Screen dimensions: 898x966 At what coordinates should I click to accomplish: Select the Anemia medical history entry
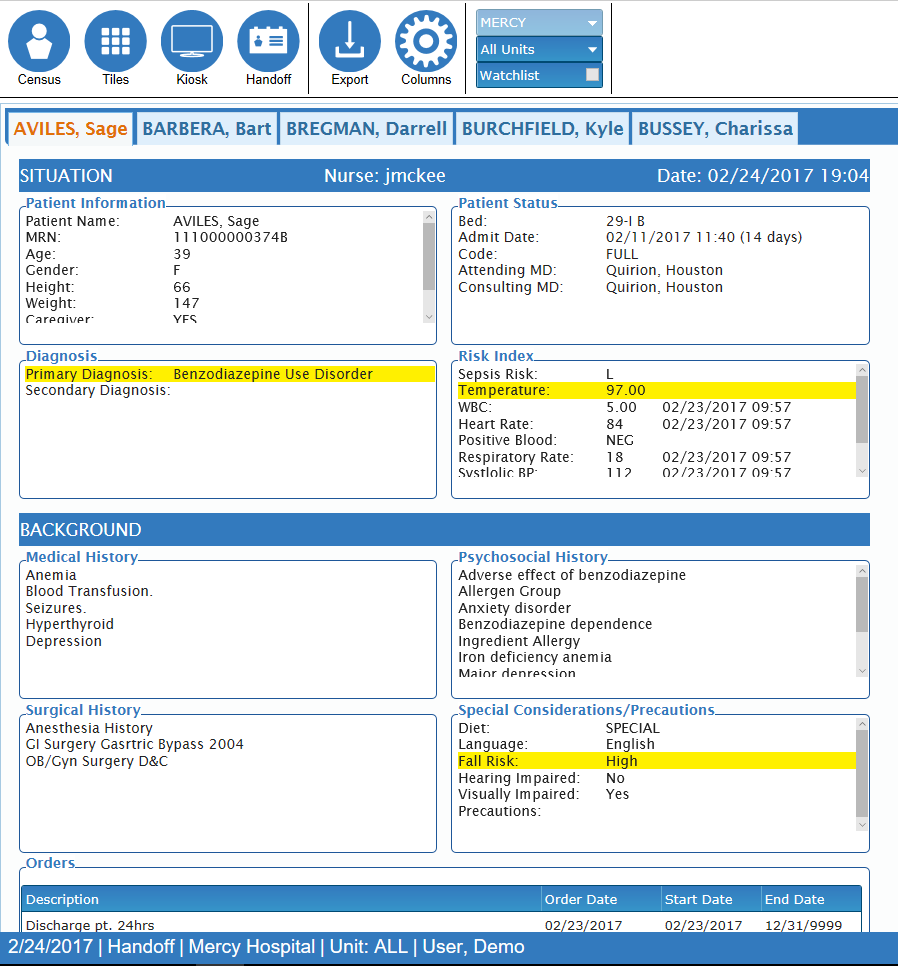(51, 575)
